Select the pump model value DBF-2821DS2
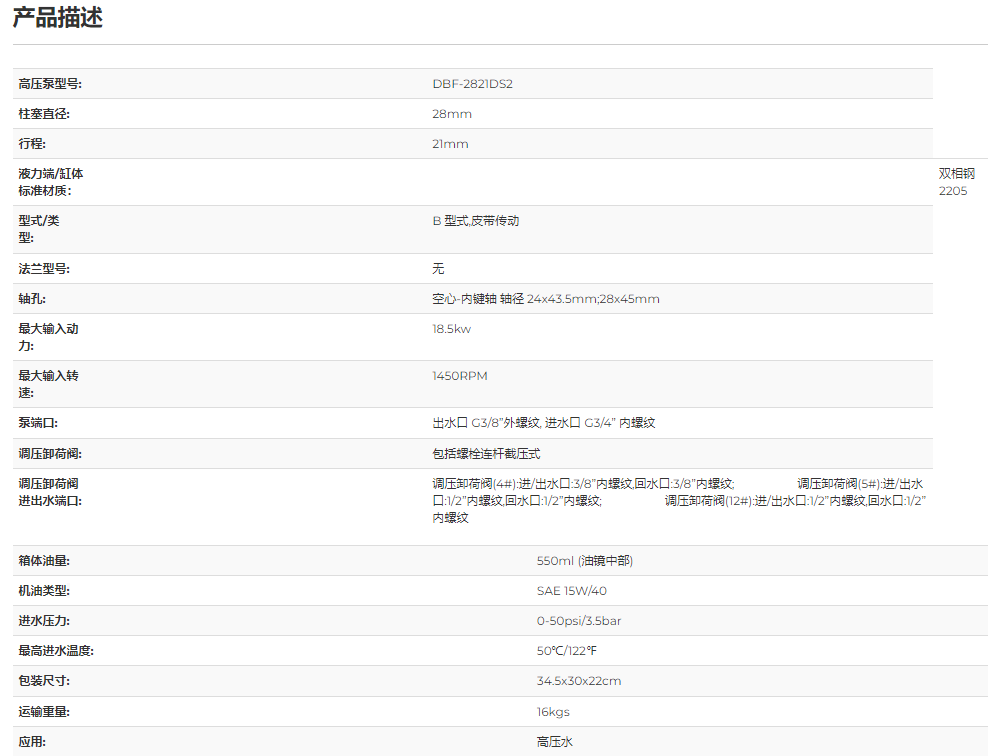Screen dimensions: 989x756 pos(472,84)
